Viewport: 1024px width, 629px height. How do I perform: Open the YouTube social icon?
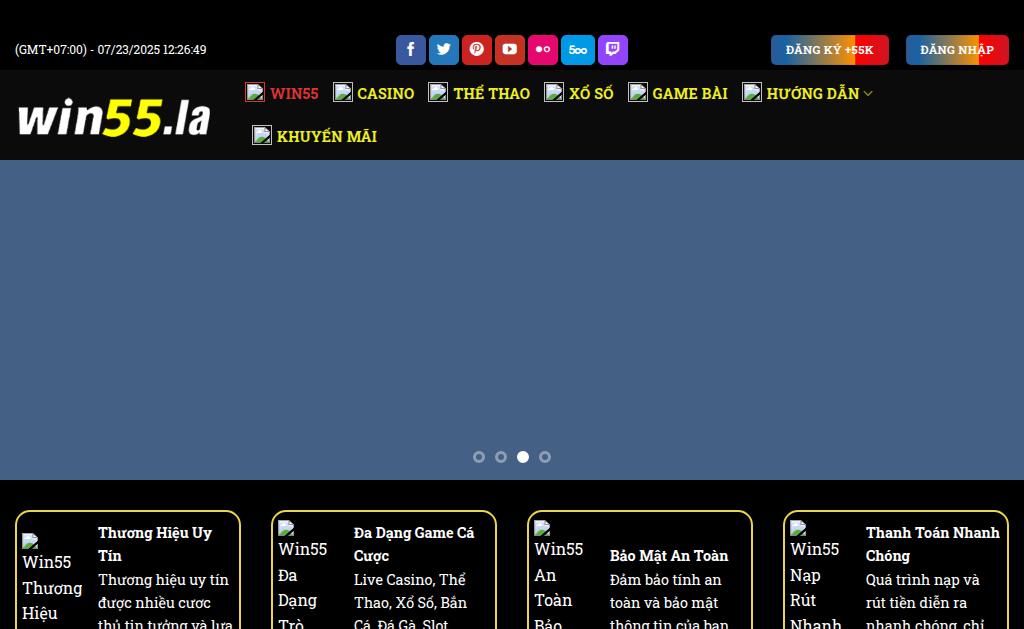click(510, 50)
